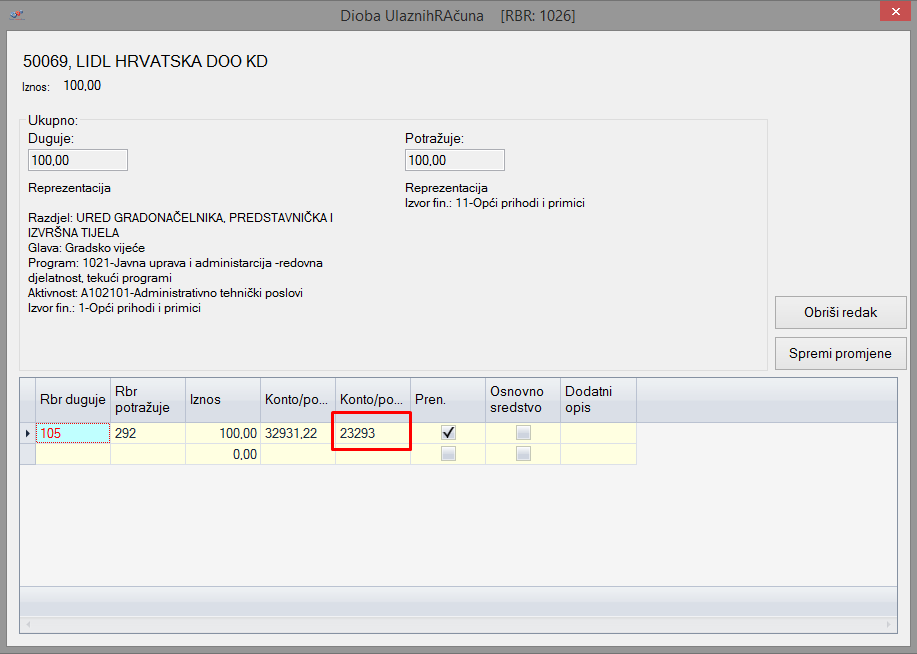Focus the Duguje total amount field
The height and width of the screenshot is (654, 917).
(x=78, y=160)
